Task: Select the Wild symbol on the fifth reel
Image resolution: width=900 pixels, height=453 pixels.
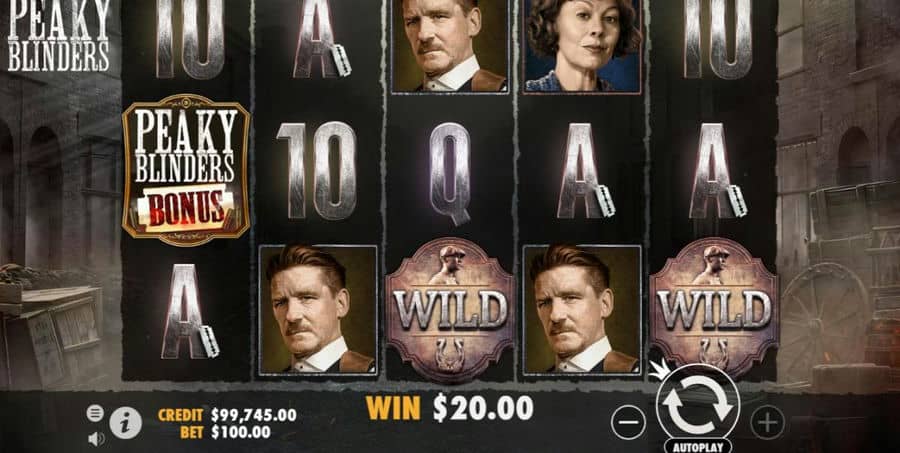Action: [x=714, y=310]
